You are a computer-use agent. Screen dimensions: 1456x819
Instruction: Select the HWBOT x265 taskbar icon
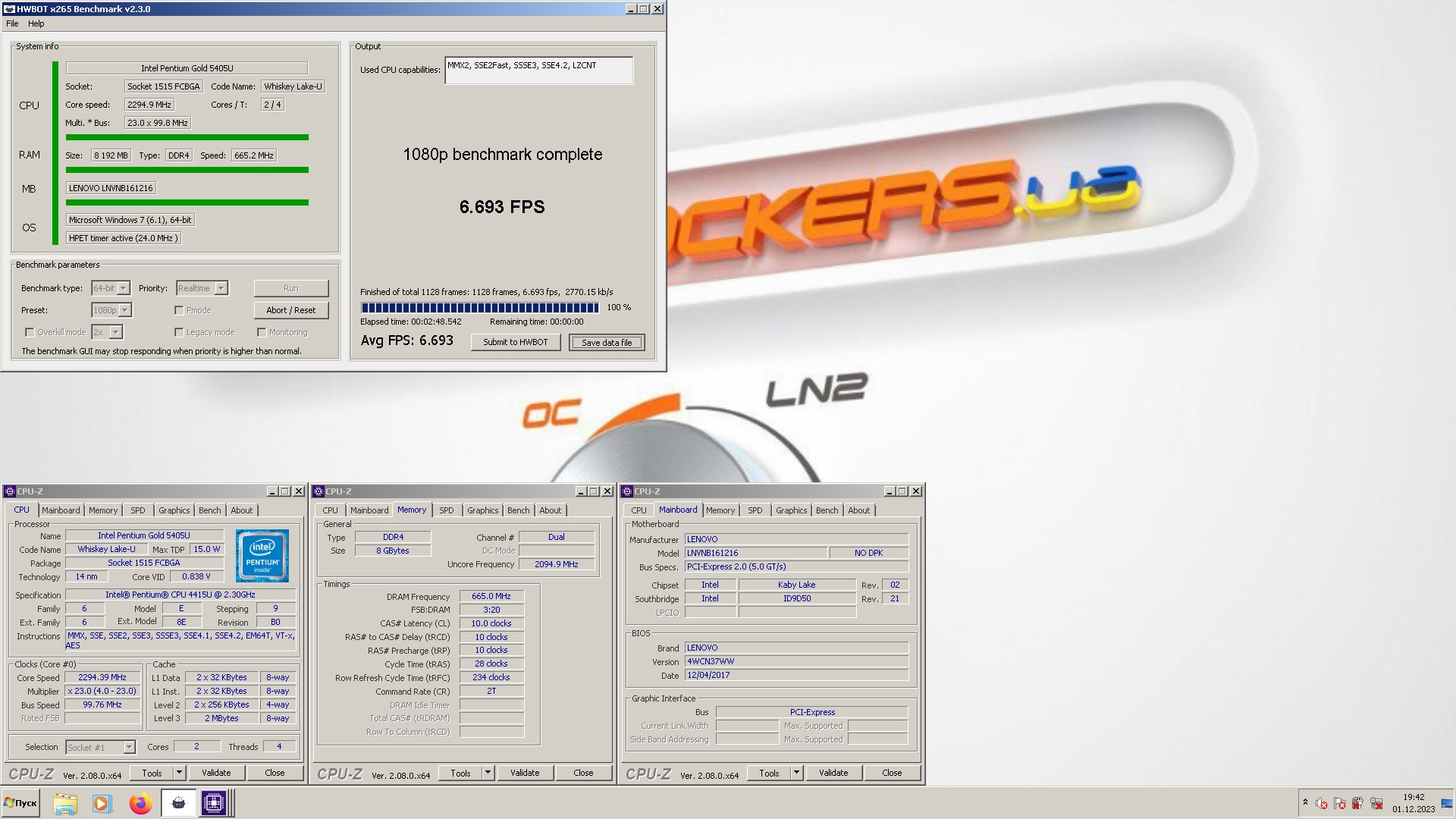[x=178, y=804]
